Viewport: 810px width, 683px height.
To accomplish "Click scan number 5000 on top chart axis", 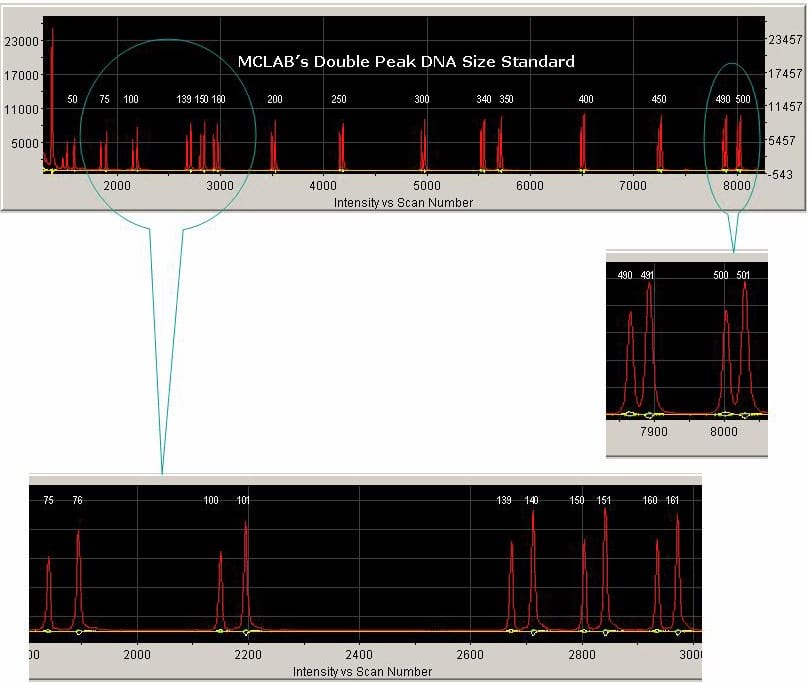I will point(427,185).
